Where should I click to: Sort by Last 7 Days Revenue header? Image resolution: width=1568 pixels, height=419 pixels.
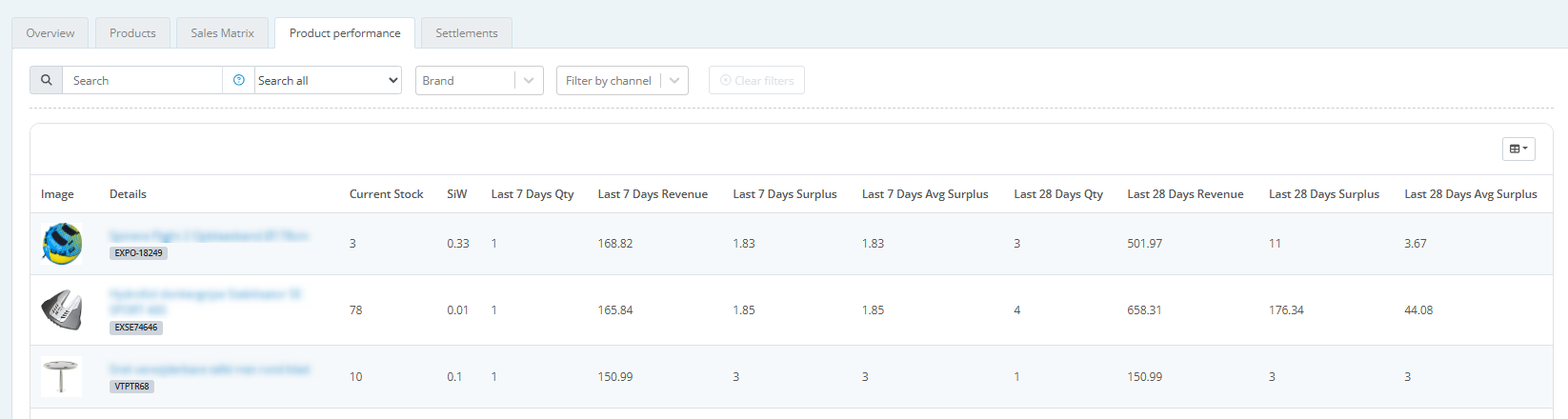tap(653, 193)
